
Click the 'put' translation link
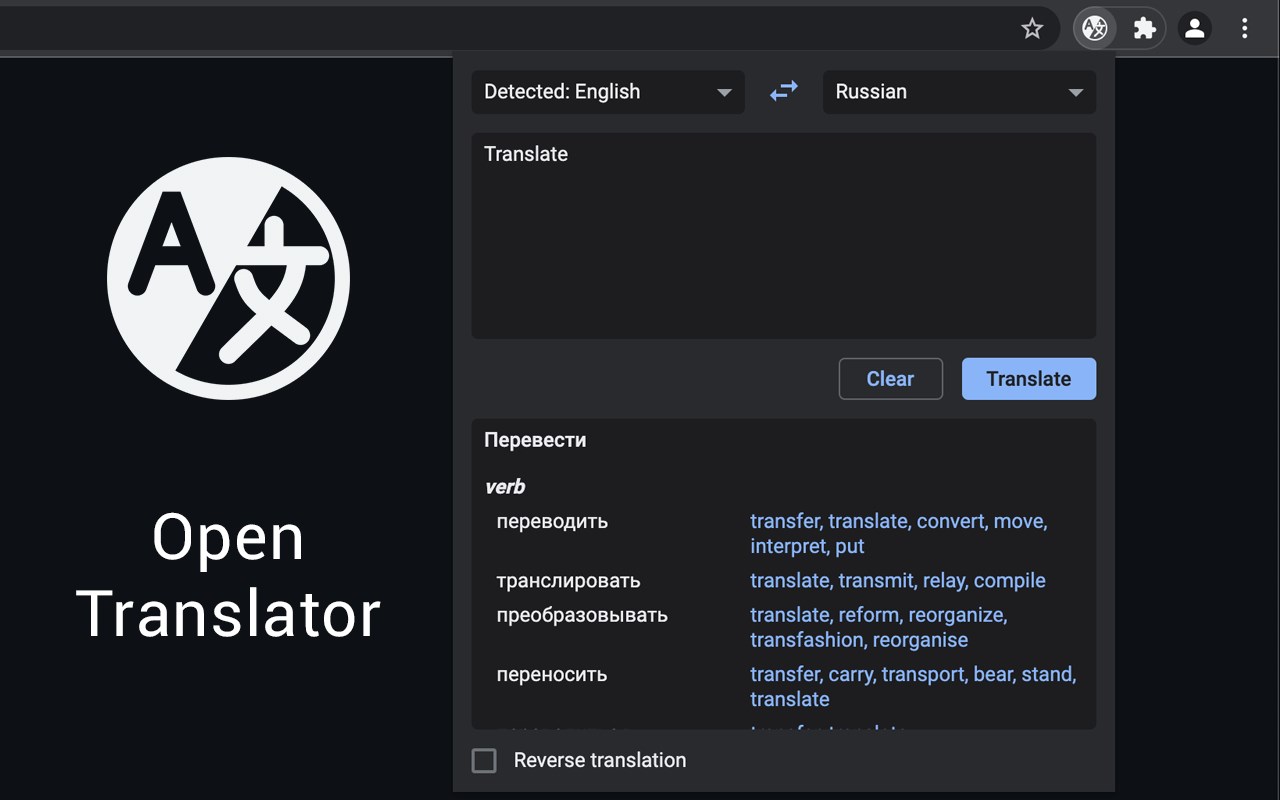tap(850, 546)
